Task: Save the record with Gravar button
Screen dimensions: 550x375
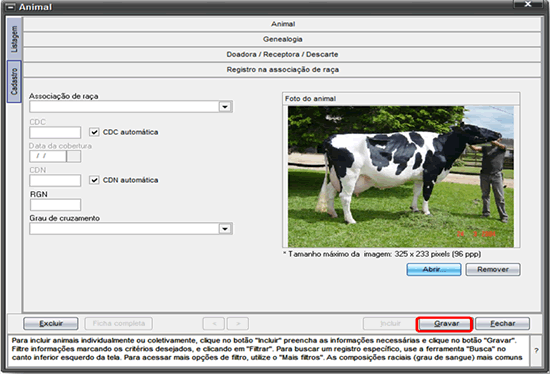Action: pos(444,324)
